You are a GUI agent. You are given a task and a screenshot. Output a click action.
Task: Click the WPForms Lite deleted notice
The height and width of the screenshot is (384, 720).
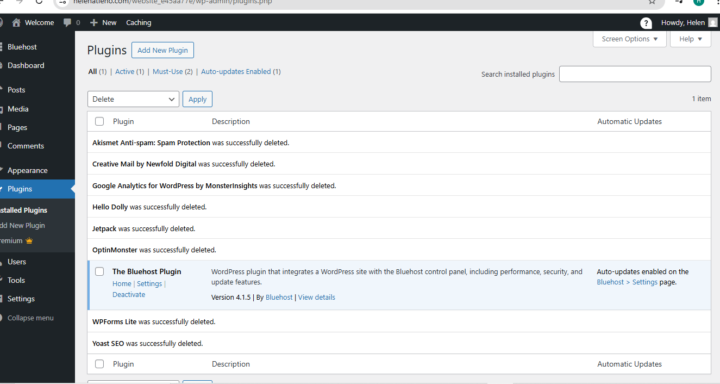click(x=154, y=322)
